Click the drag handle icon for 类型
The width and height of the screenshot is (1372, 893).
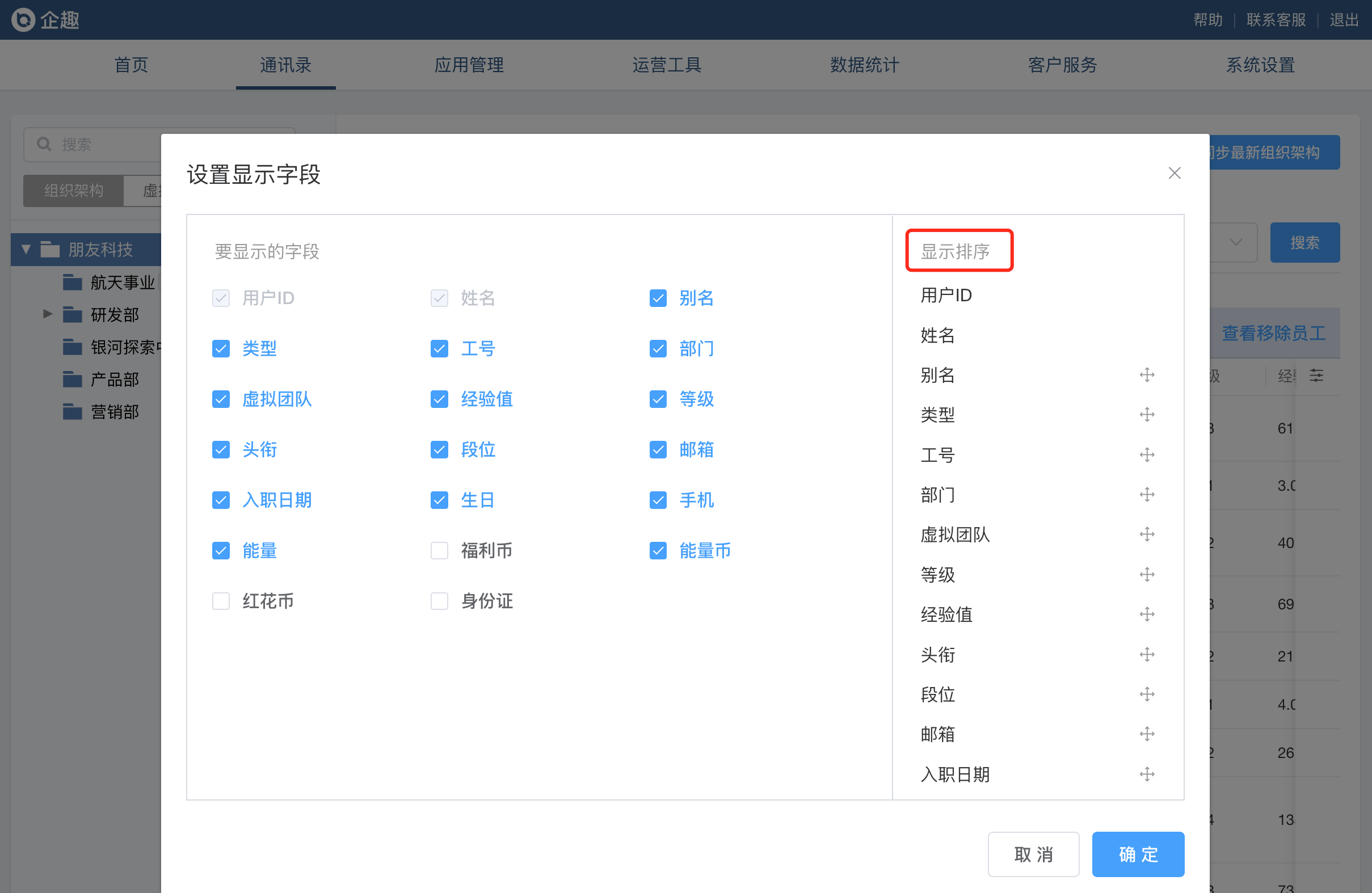click(1147, 415)
